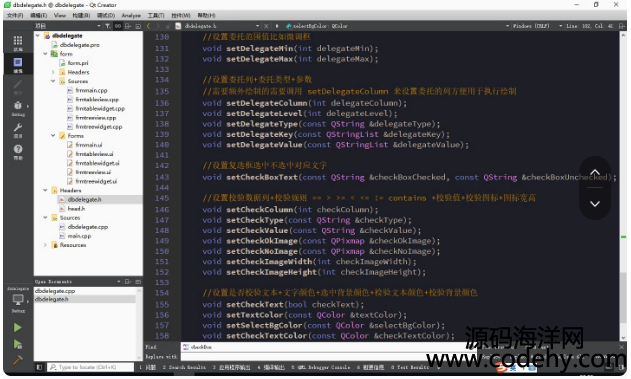The width and height of the screenshot is (631, 379).
Task: Open the Welcome mode grid icon
Action: (18, 41)
